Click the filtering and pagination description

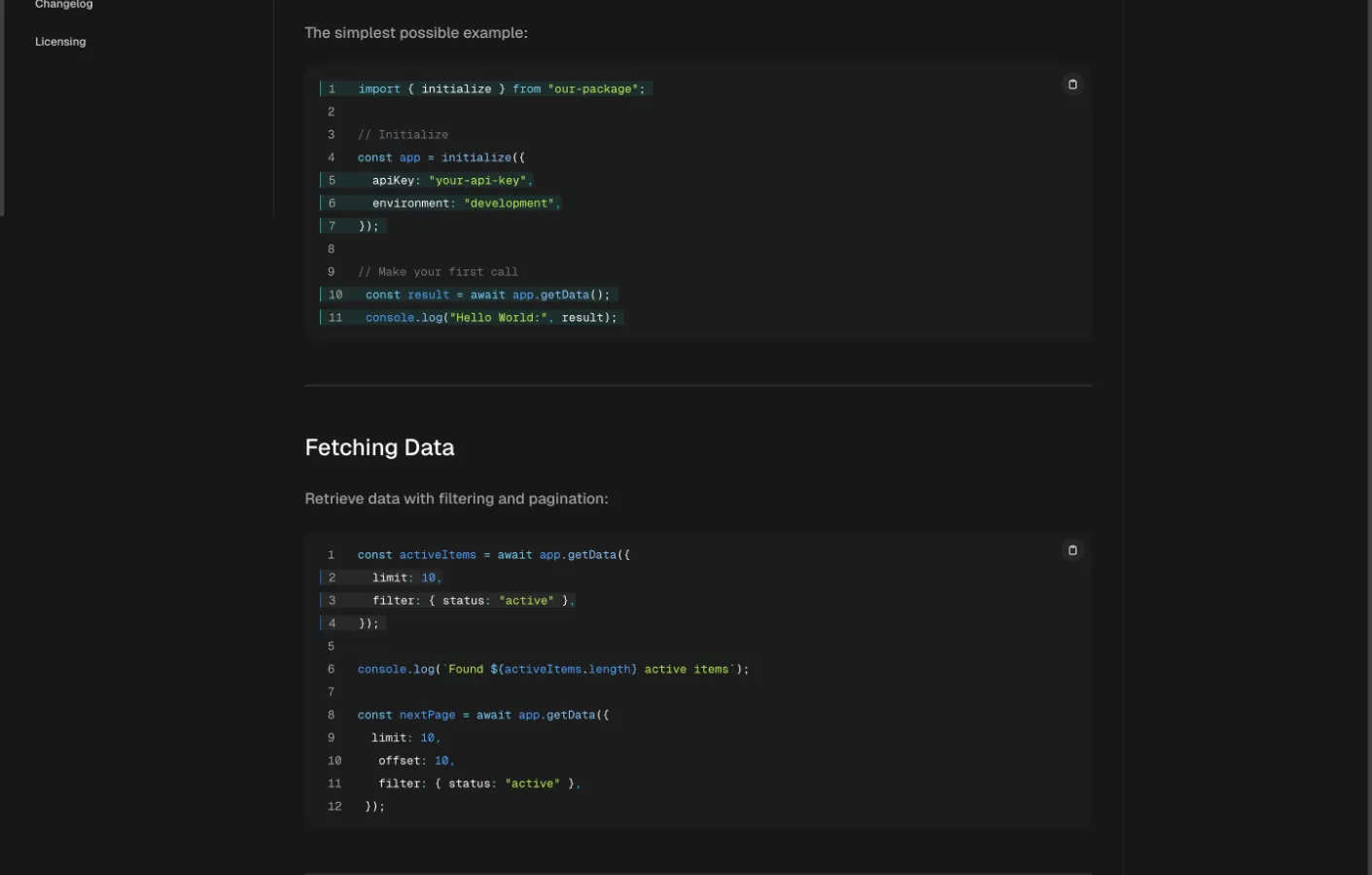[457, 499]
